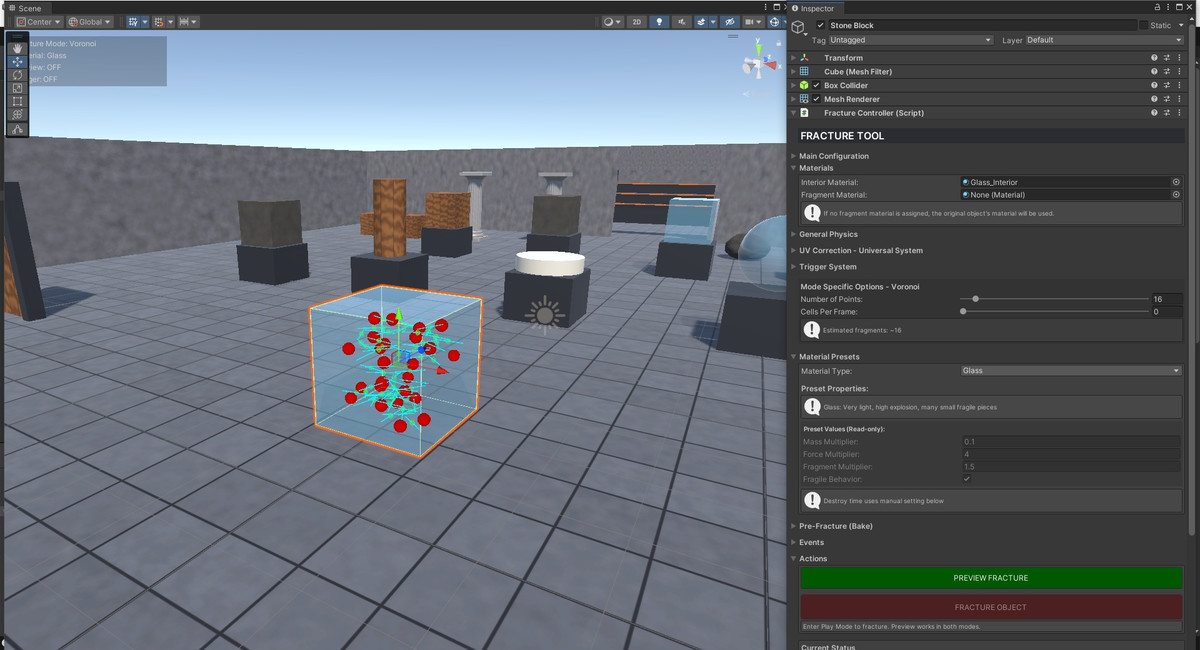The image size is (1200, 650).
Task: Toggle the Fragile Behavior checkbox
Action: [x=966, y=479]
